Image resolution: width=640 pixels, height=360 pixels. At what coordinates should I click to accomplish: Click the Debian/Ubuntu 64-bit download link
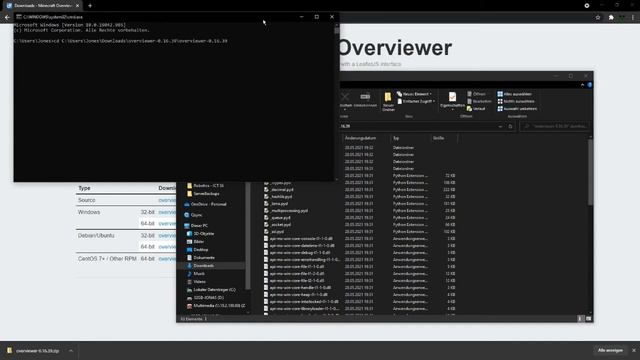pos(167,247)
